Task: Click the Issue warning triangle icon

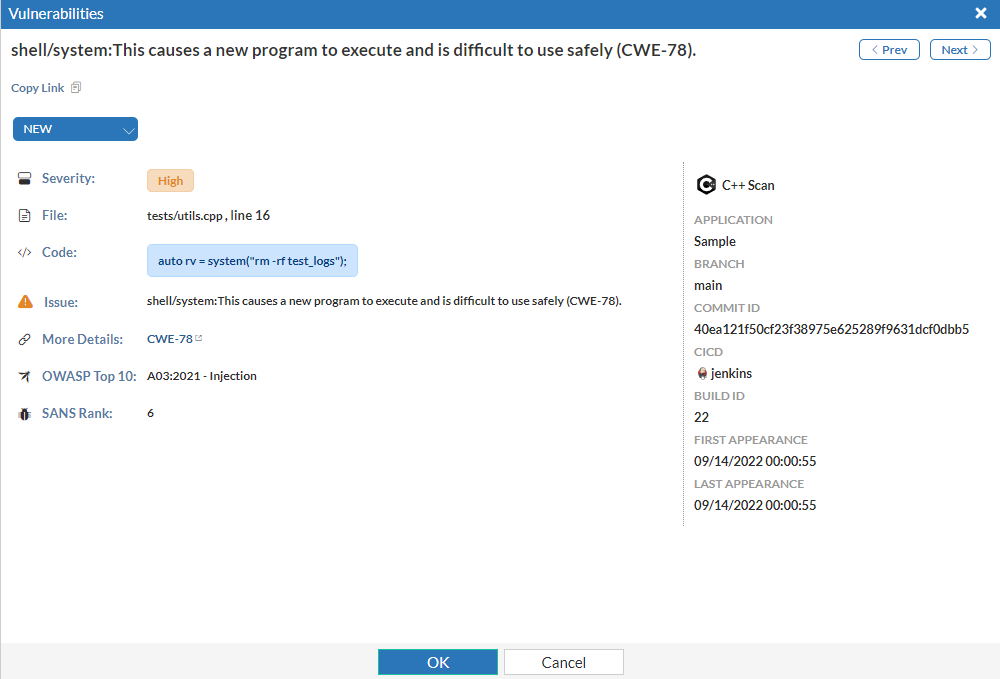Action: point(25,302)
